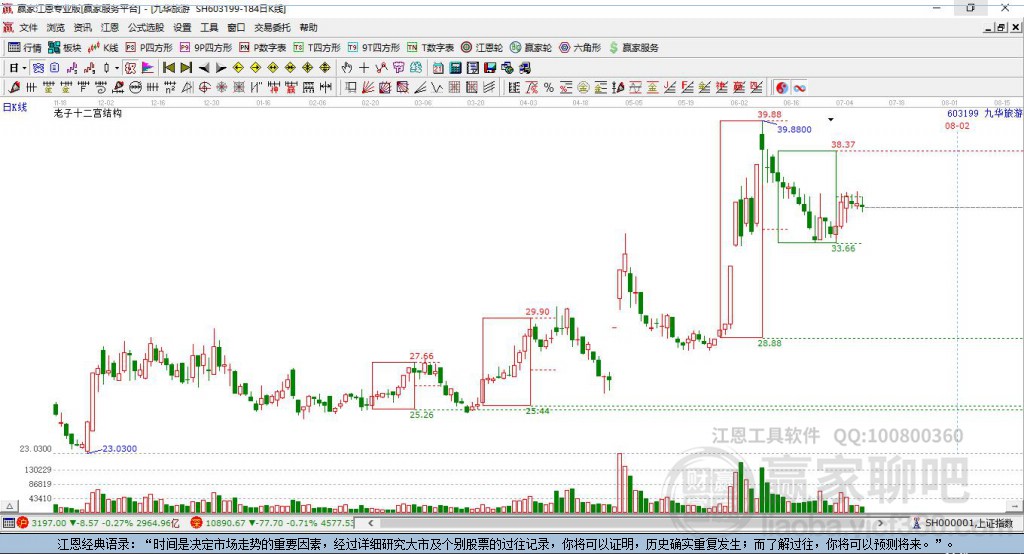Open the 行情 quotes view
The image size is (1024, 554).
pos(24,48)
